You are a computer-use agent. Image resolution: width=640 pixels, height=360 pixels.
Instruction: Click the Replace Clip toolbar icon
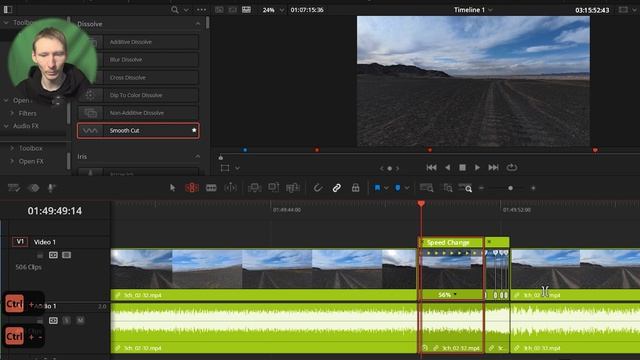click(293, 188)
